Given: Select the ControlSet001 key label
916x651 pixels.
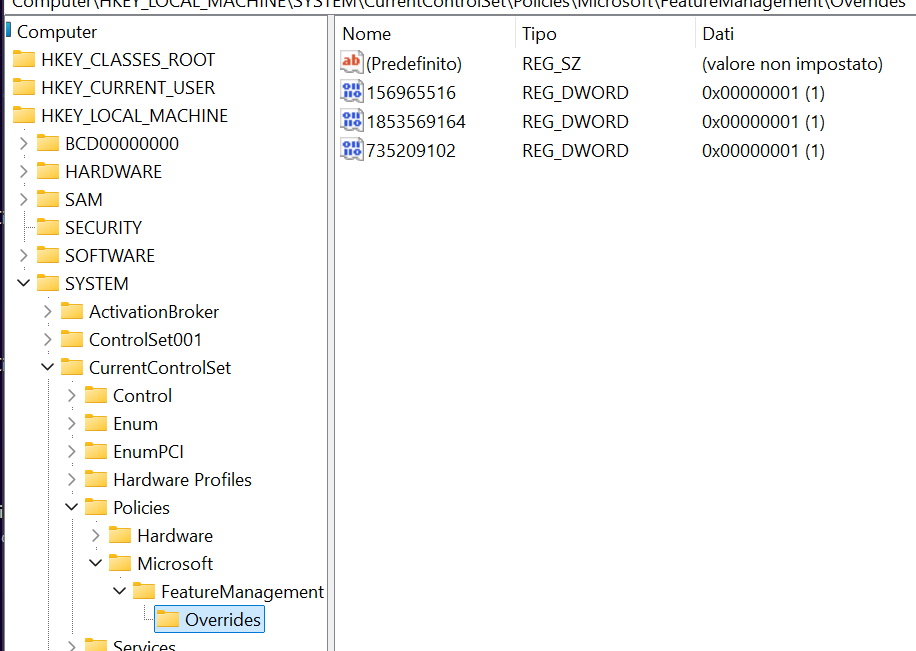Looking at the screenshot, I should coord(145,340).
